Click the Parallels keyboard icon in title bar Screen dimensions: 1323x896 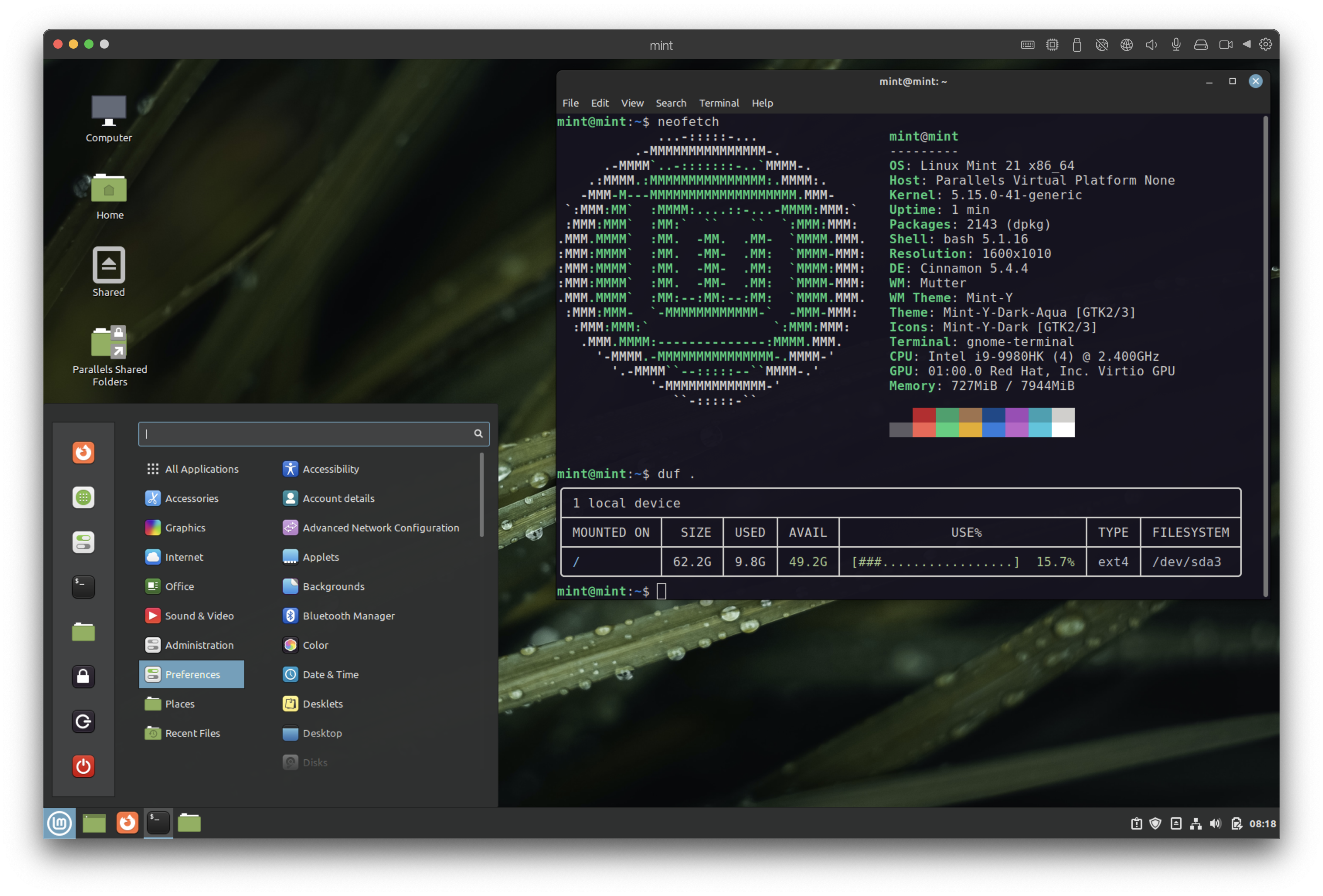[1027, 45]
